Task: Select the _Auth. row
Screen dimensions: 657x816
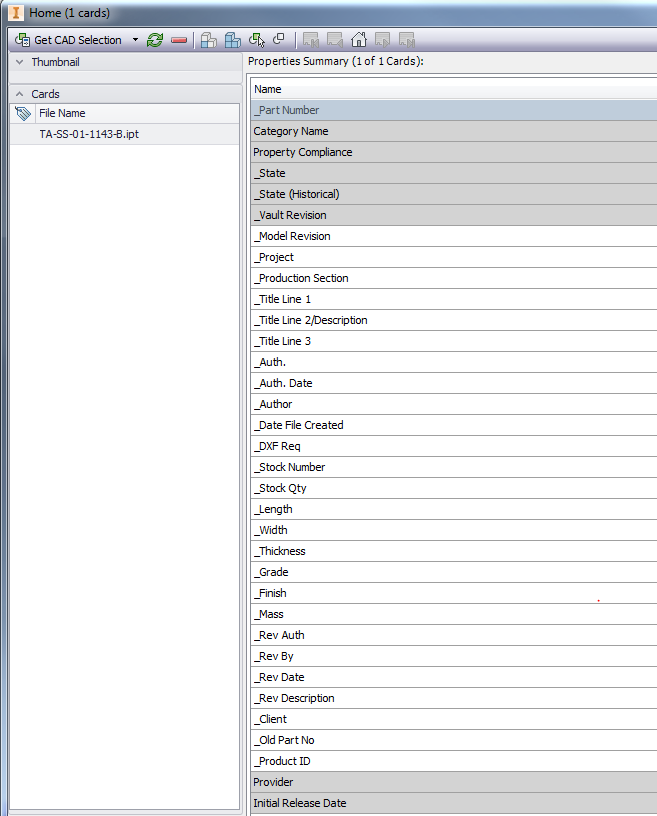Action: click(x=453, y=362)
